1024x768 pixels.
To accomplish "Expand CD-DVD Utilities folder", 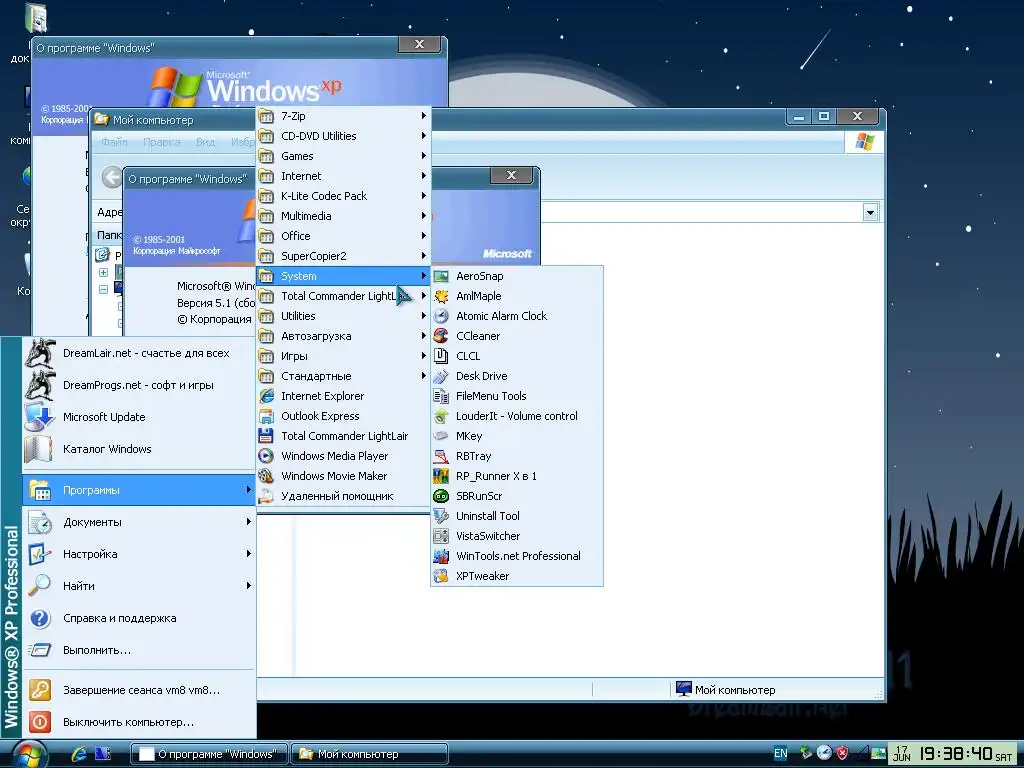I will click(x=344, y=136).
